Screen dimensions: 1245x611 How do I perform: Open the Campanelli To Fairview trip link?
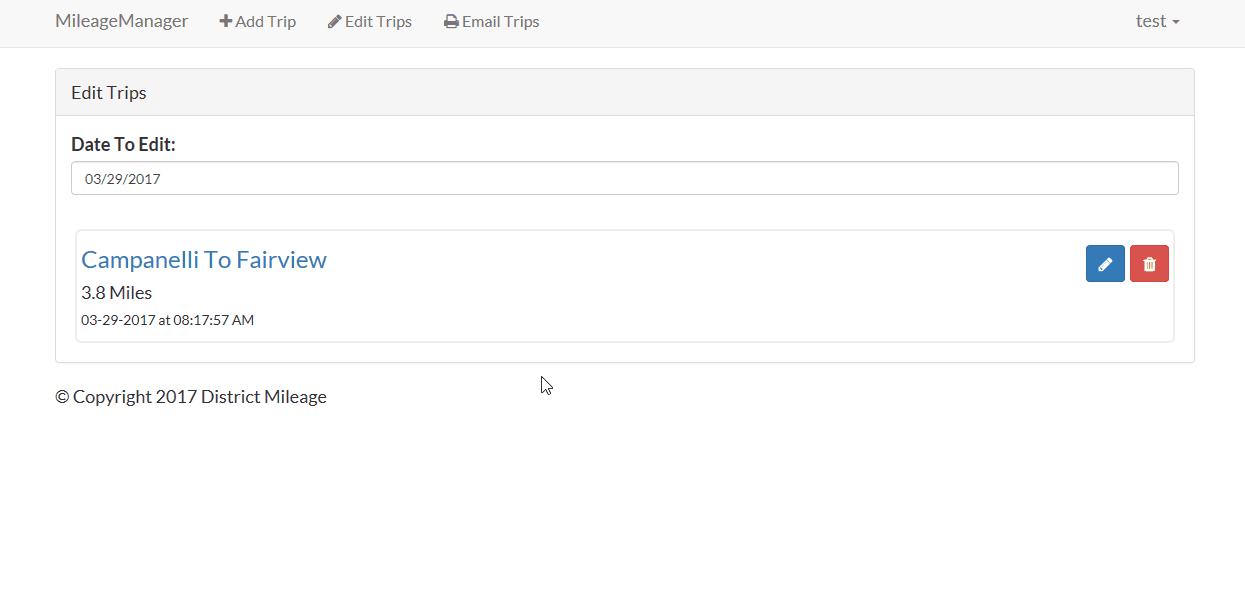pyautogui.click(x=204, y=260)
